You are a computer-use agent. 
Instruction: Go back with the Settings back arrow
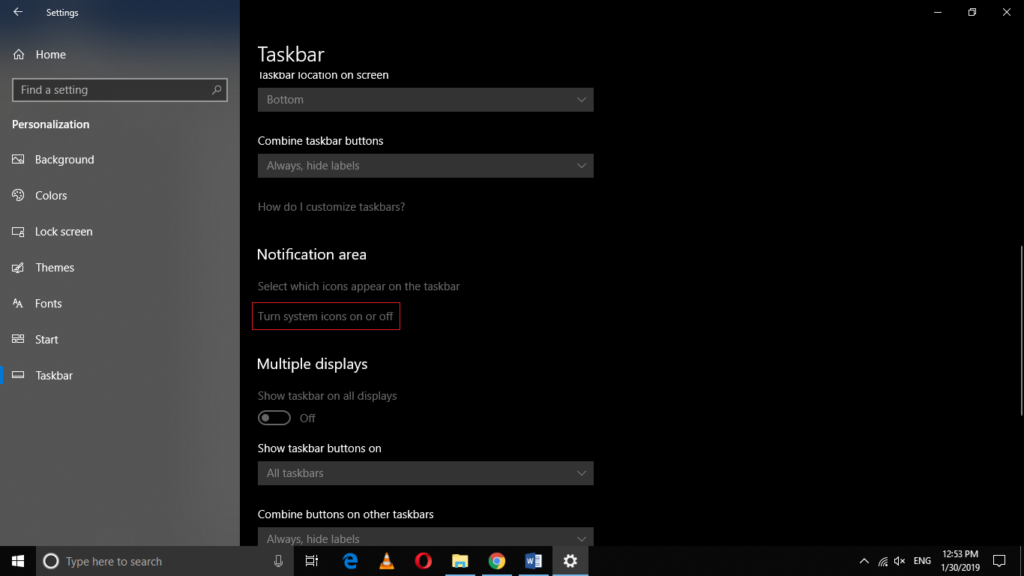[x=18, y=12]
